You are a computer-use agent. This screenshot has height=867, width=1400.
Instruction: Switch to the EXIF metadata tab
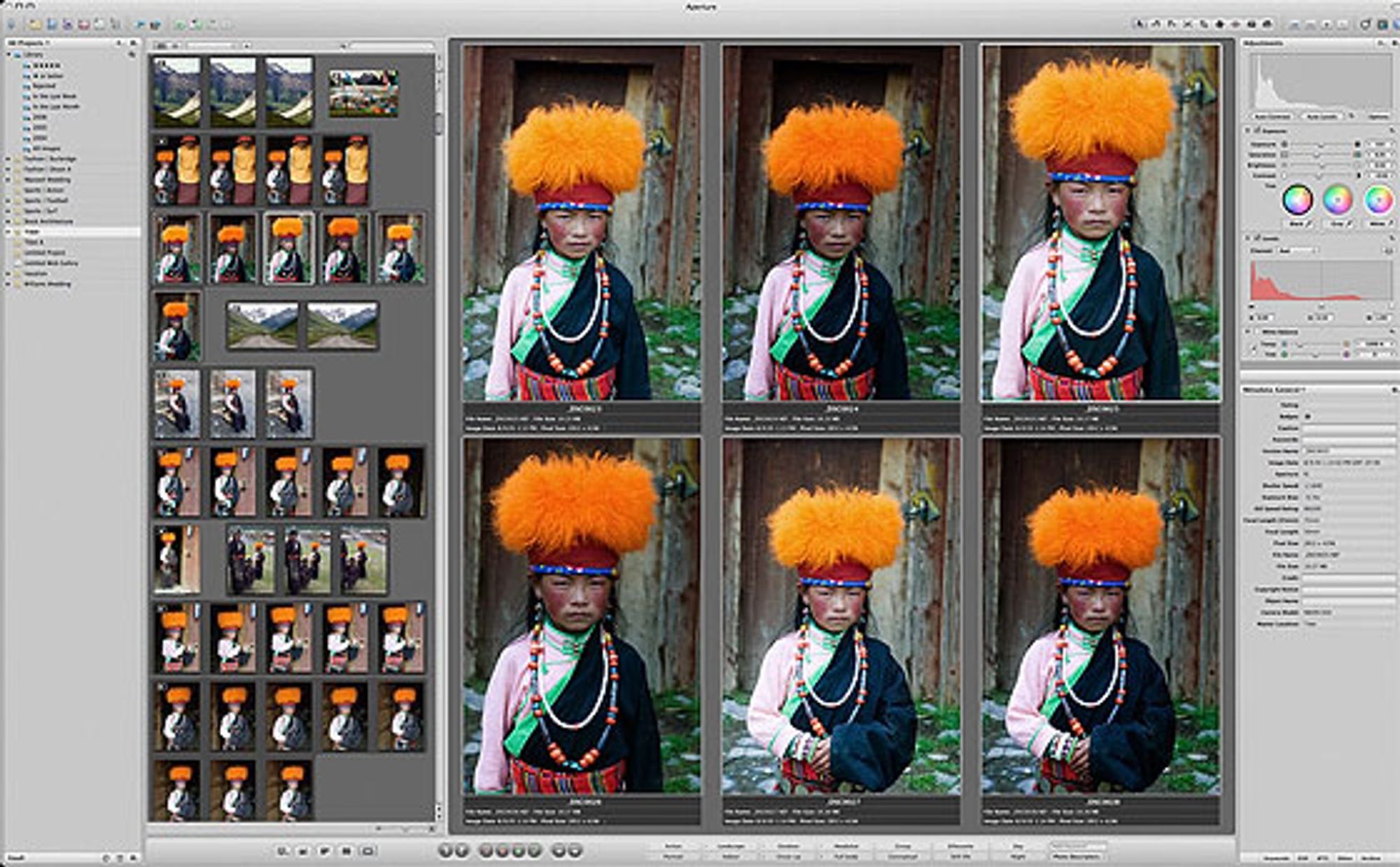click(x=1303, y=858)
